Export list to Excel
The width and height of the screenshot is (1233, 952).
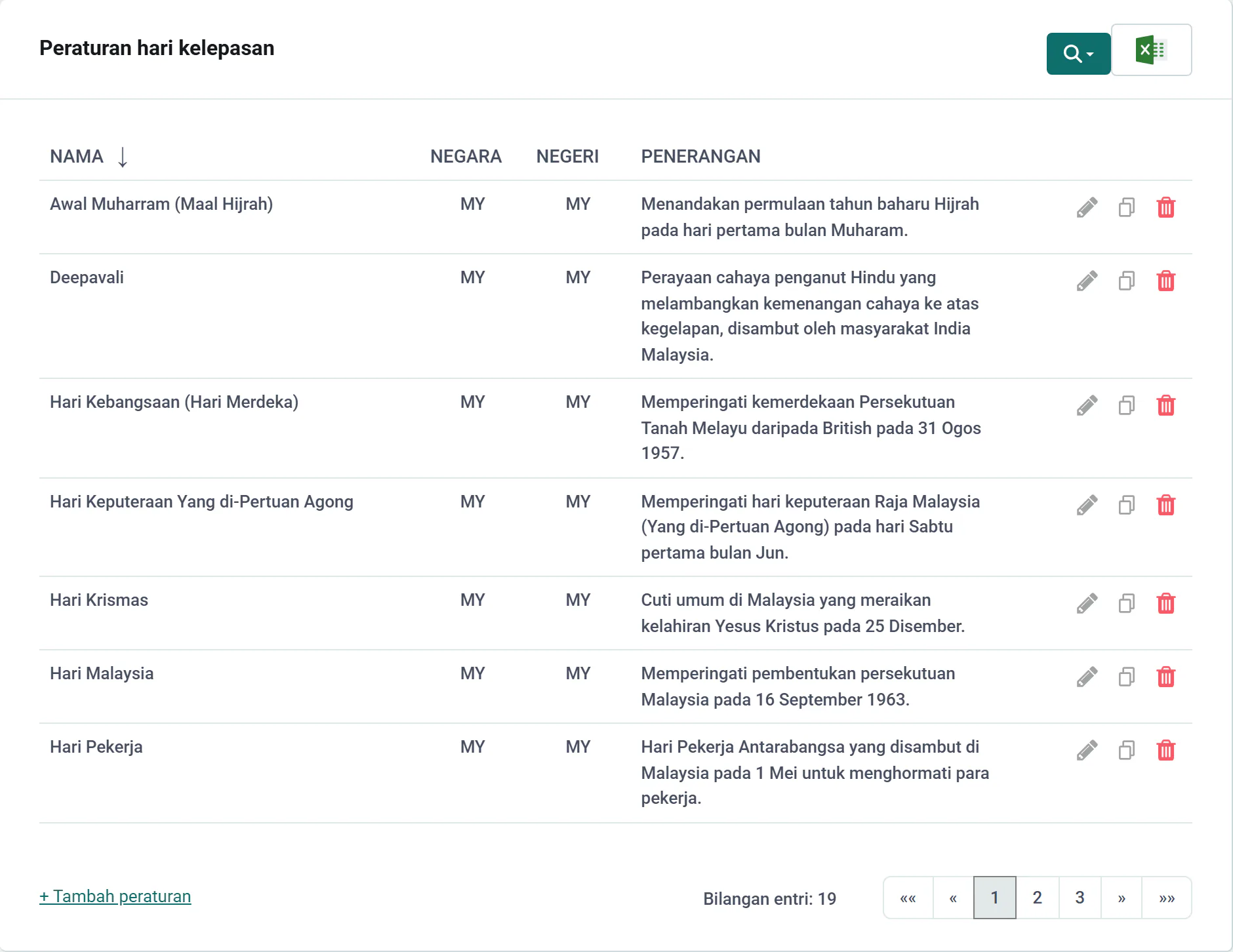(x=1151, y=50)
